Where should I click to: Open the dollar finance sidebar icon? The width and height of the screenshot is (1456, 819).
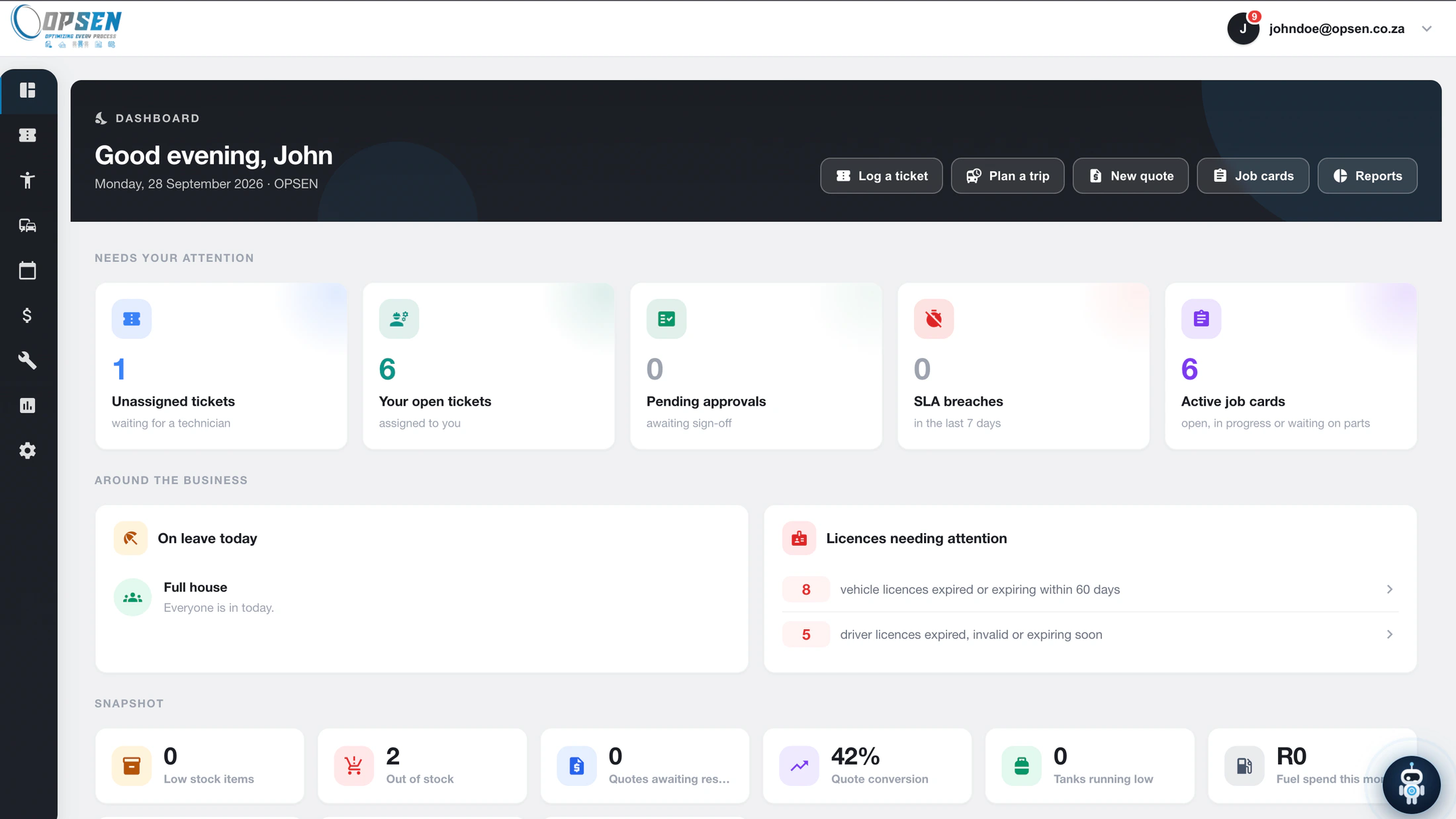(28, 316)
